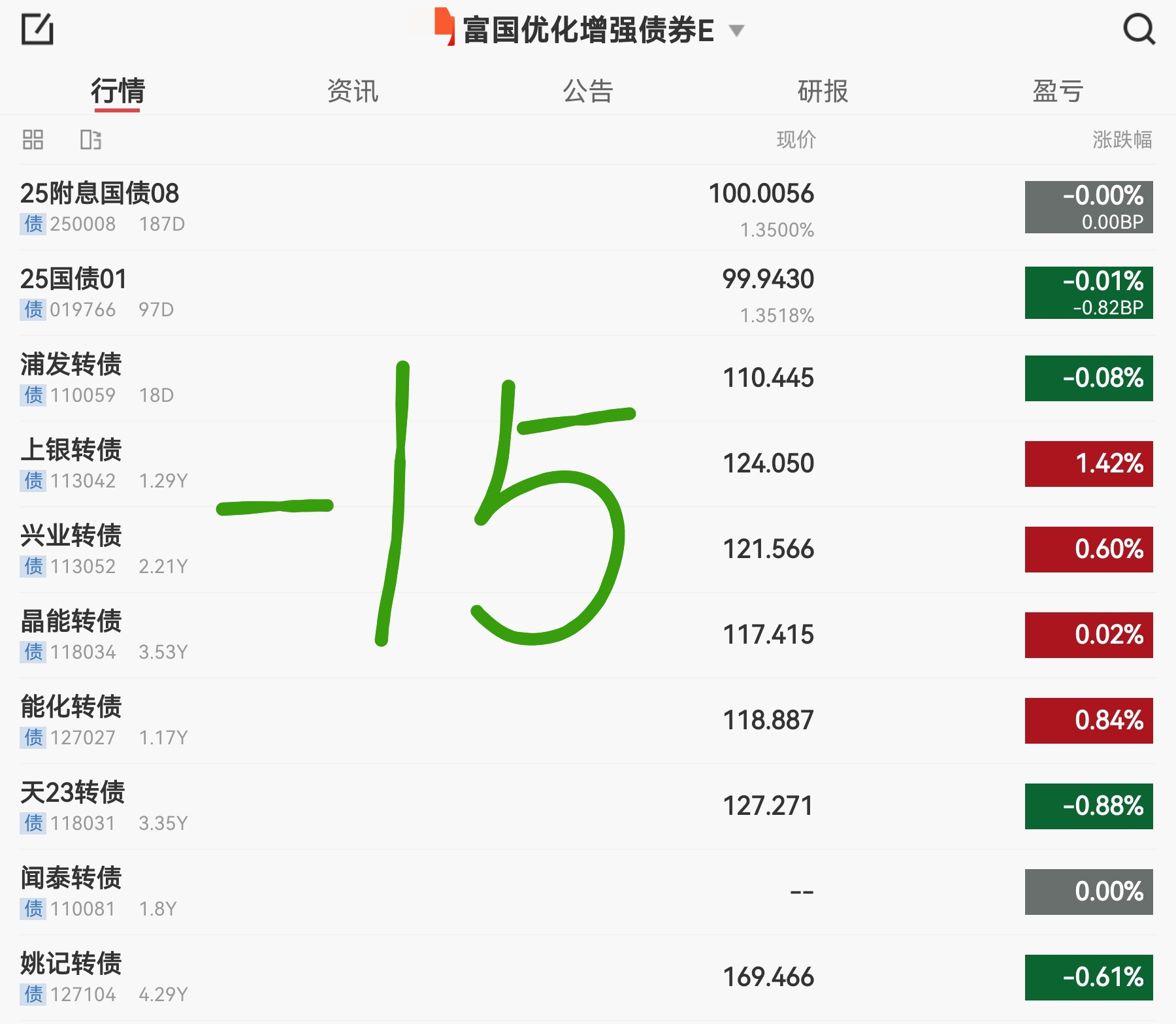Open the 25国债01 row
This screenshot has height=1024, width=1176.
(x=587, y=293)
